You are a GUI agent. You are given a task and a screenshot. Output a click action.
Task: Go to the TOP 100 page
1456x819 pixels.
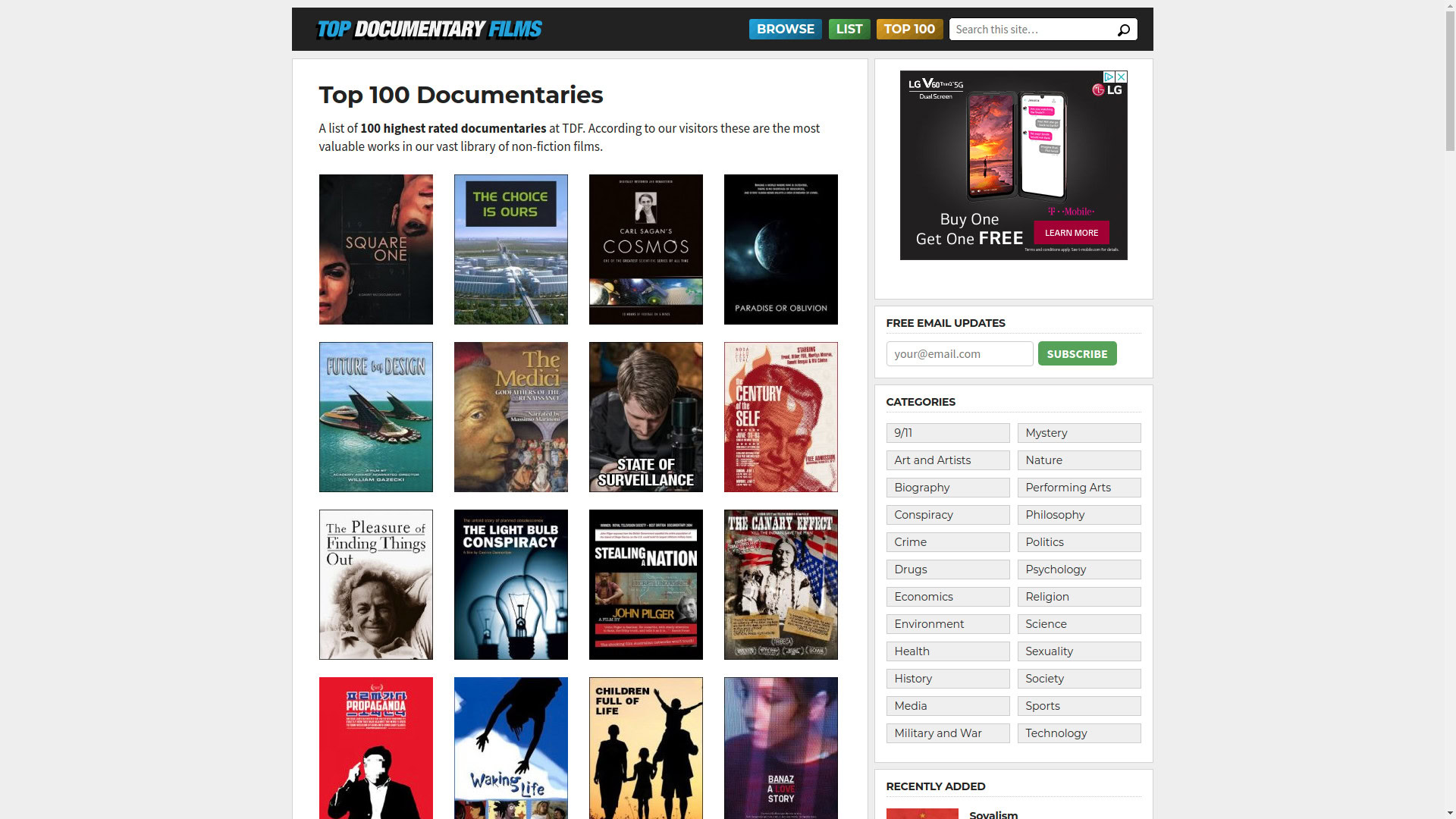pyautogui.click(x=908, y=30)
